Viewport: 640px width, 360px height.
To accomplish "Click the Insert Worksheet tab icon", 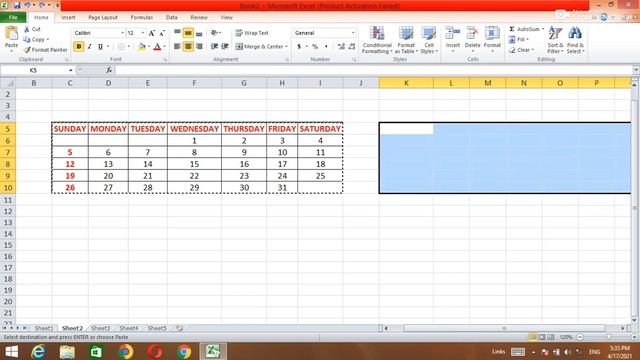I will [180, 328].
